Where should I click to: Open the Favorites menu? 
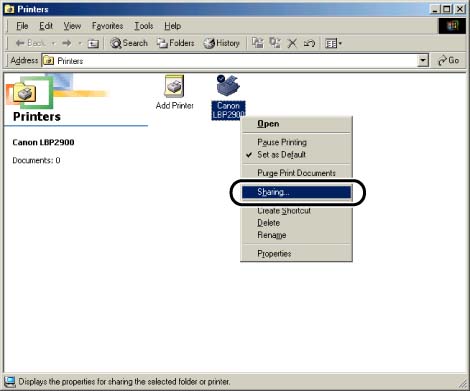point(107,26)
